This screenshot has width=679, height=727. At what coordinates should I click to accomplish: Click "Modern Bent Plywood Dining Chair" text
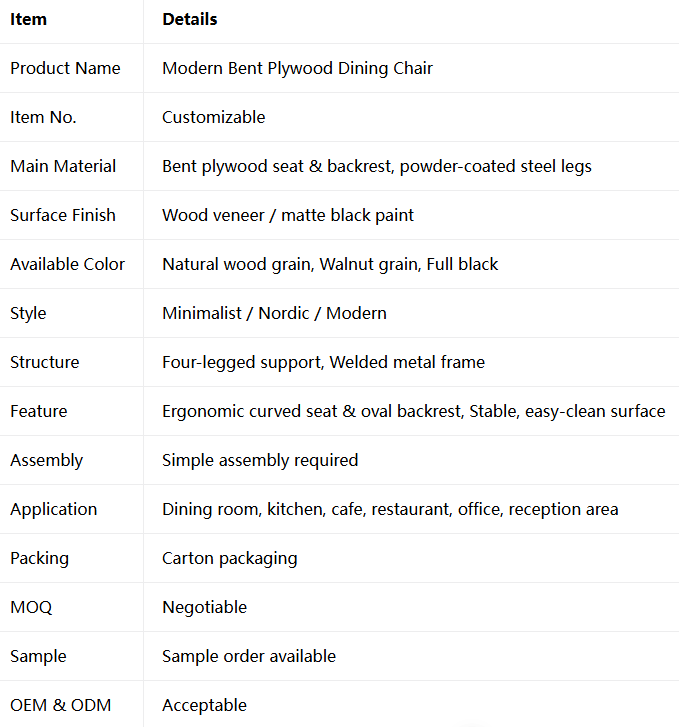[297, 69]
